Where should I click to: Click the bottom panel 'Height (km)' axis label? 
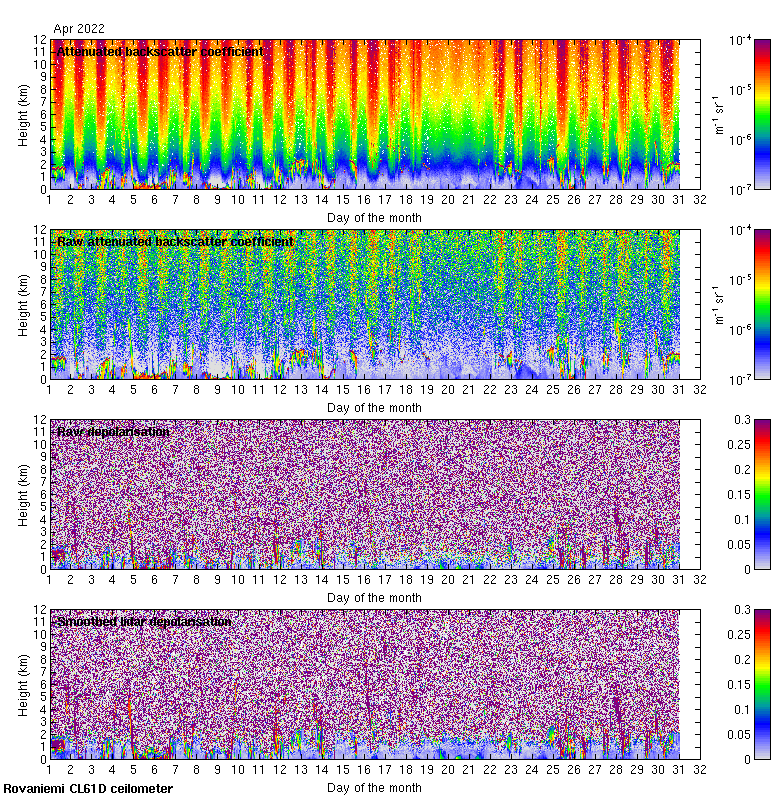[x=23, y=685]
